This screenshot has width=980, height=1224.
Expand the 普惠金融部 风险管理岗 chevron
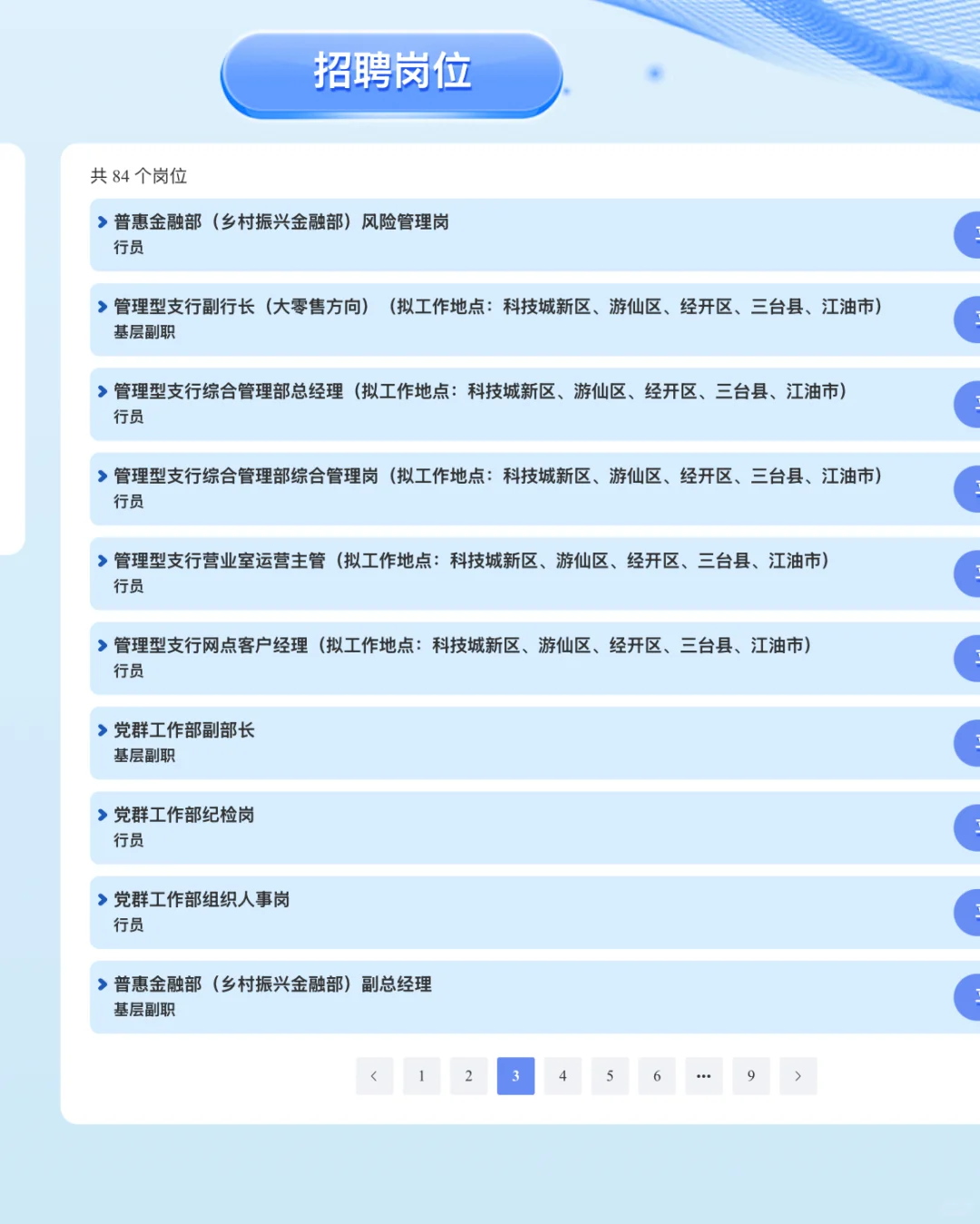point(103,221)
